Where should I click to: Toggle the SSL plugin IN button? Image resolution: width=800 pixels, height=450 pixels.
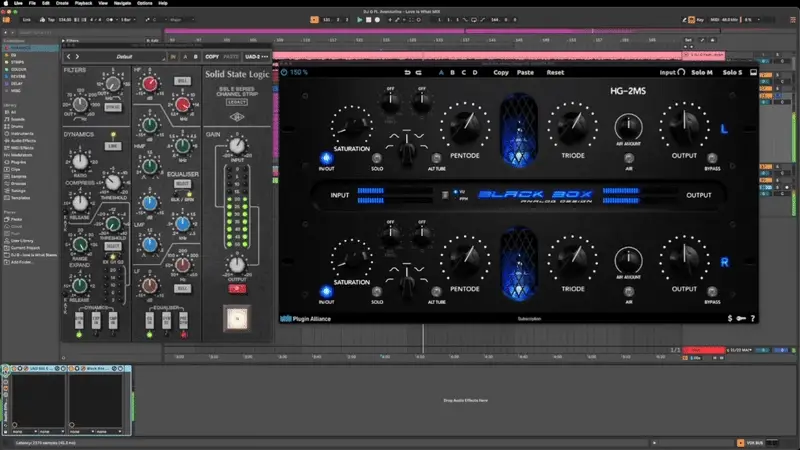pyautogui.click(x=173, y=57)
